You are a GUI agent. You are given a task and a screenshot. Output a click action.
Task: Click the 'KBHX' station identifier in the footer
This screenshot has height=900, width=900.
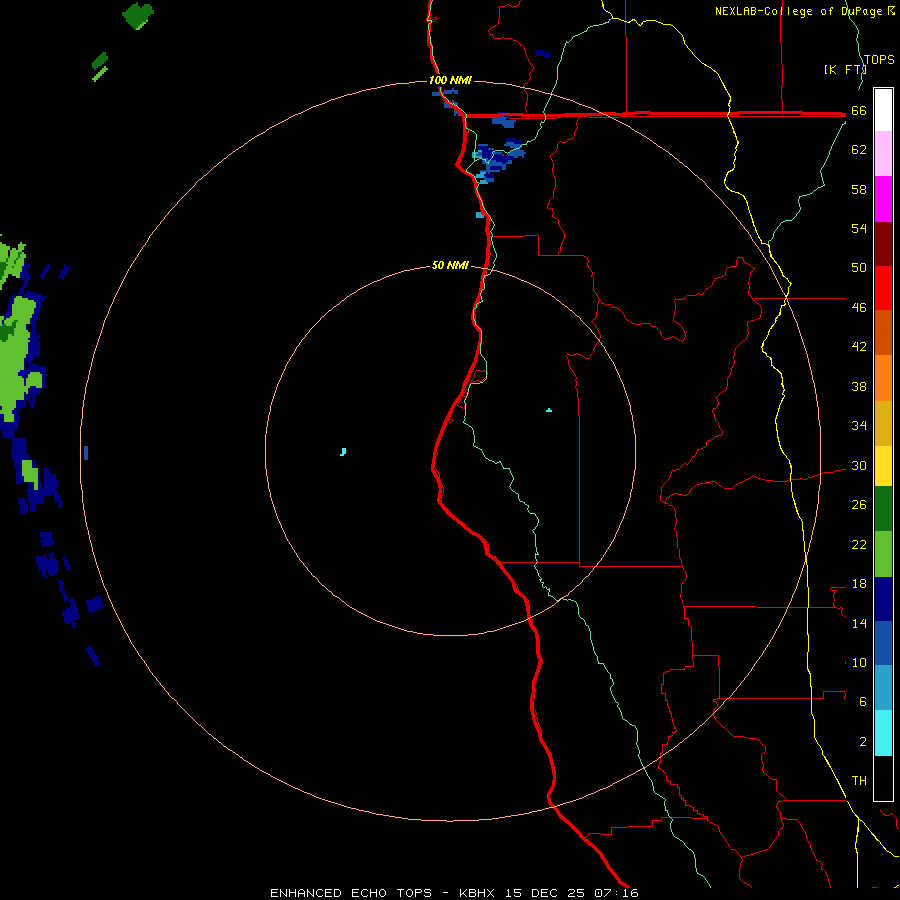pyautogui.click(x=477, y=893)
